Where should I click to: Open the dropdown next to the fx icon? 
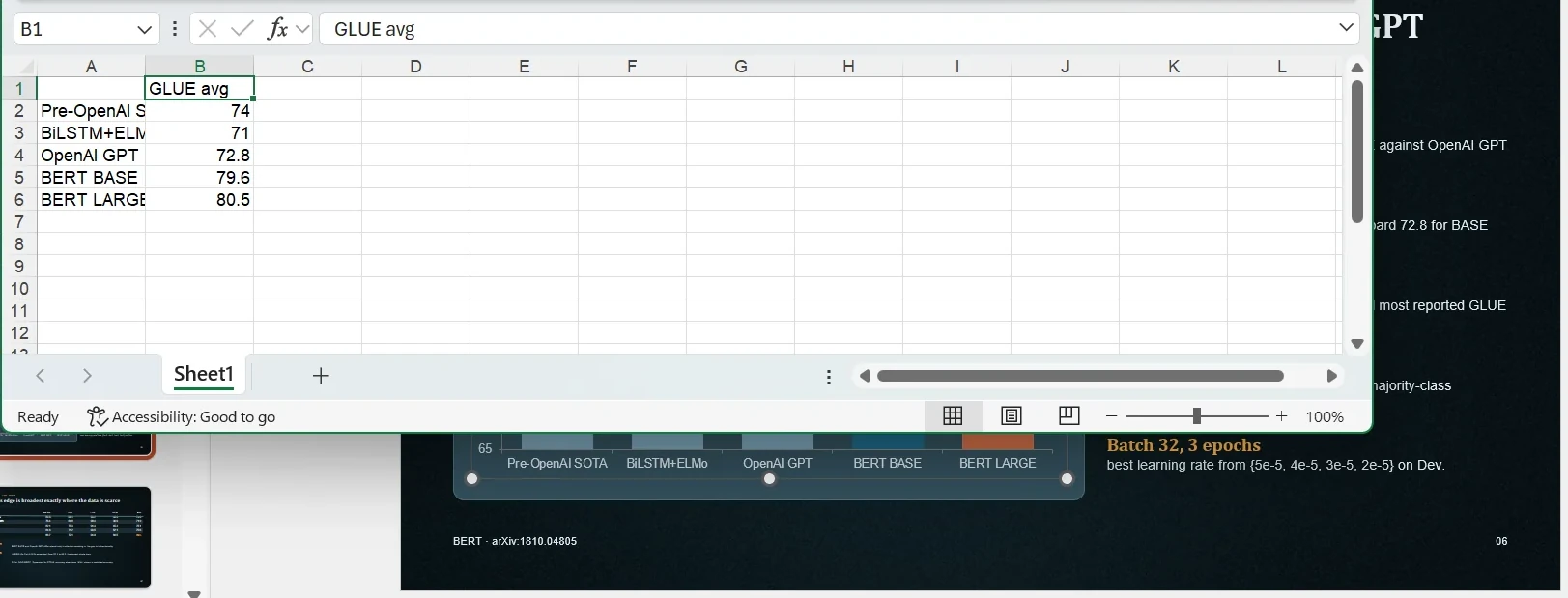302,29
